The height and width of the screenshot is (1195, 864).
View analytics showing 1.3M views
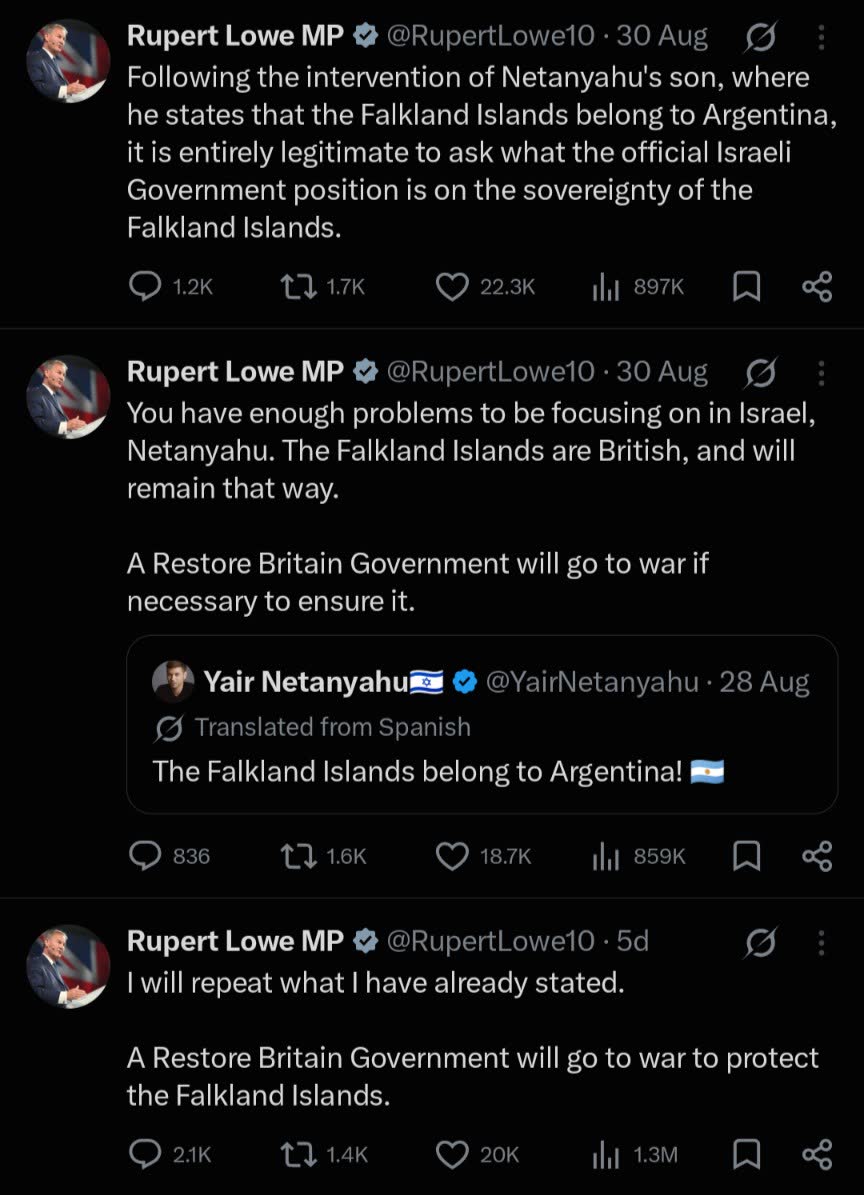(635, 1155)
